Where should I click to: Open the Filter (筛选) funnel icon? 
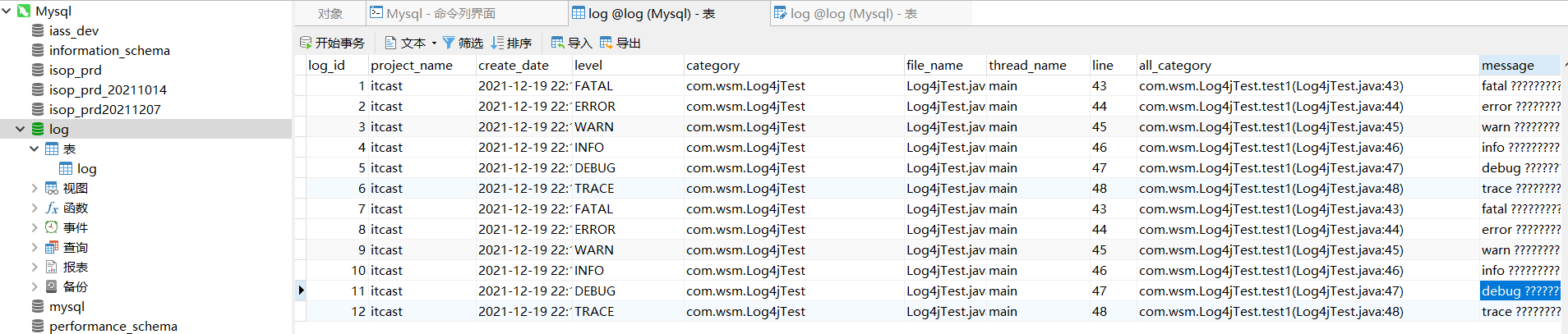449,43
